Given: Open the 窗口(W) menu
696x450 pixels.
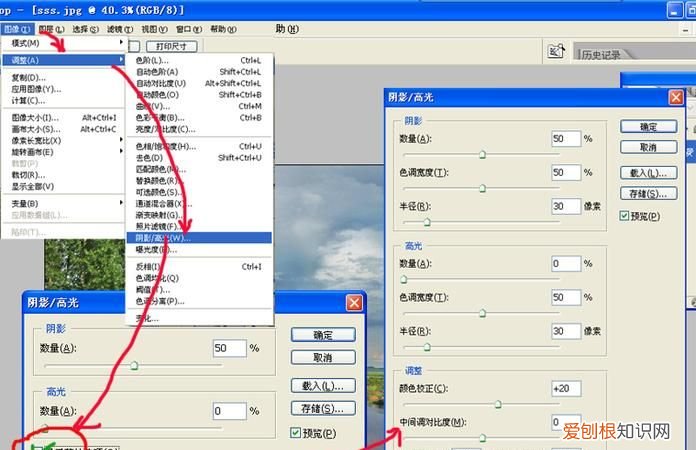Looking at the screenshot, I should (x=189, y=29).
